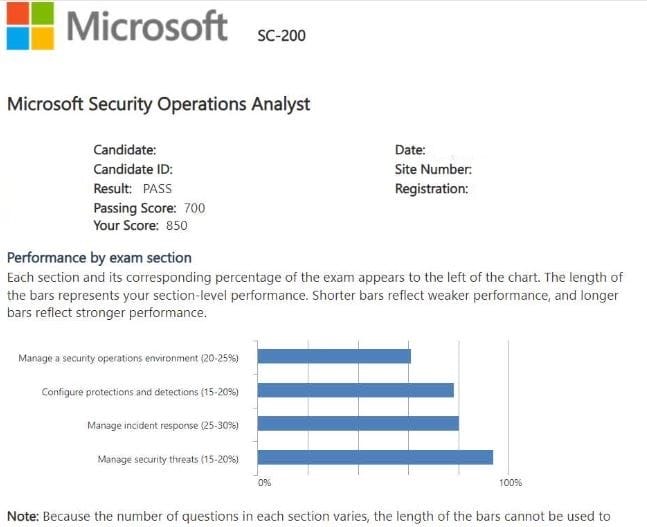The image size is (647, 527).
Task: Click the Date field label
Action: click(x=410, y=150)
